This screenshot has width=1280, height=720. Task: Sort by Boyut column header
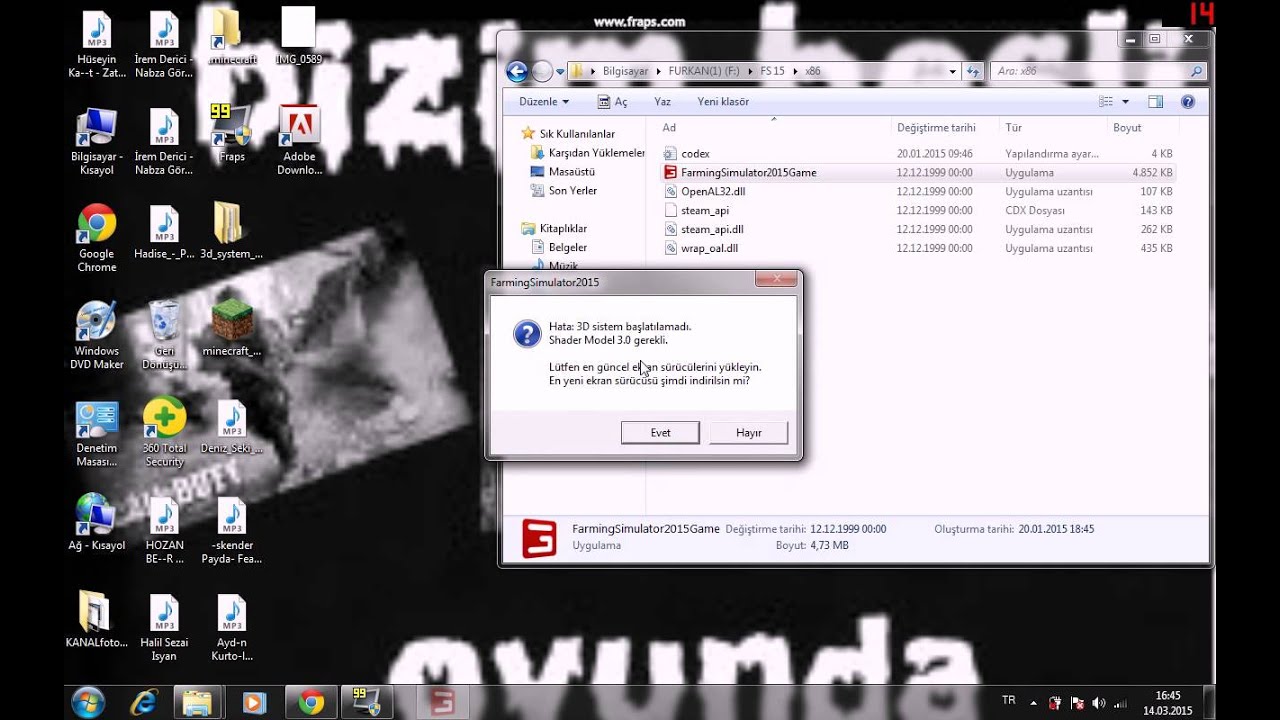point(1143,127)
